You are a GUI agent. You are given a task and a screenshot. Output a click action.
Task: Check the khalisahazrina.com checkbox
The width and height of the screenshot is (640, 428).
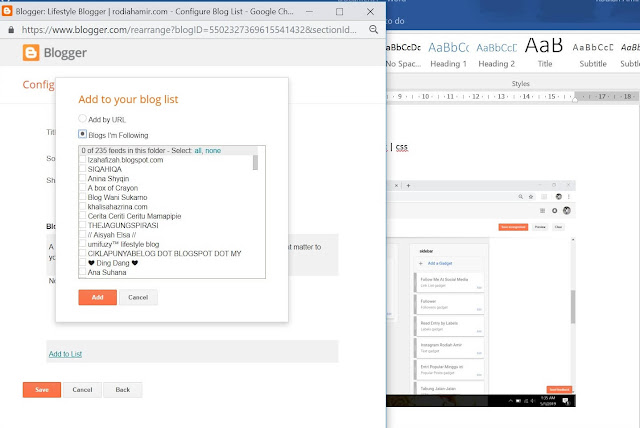(82, 206)
